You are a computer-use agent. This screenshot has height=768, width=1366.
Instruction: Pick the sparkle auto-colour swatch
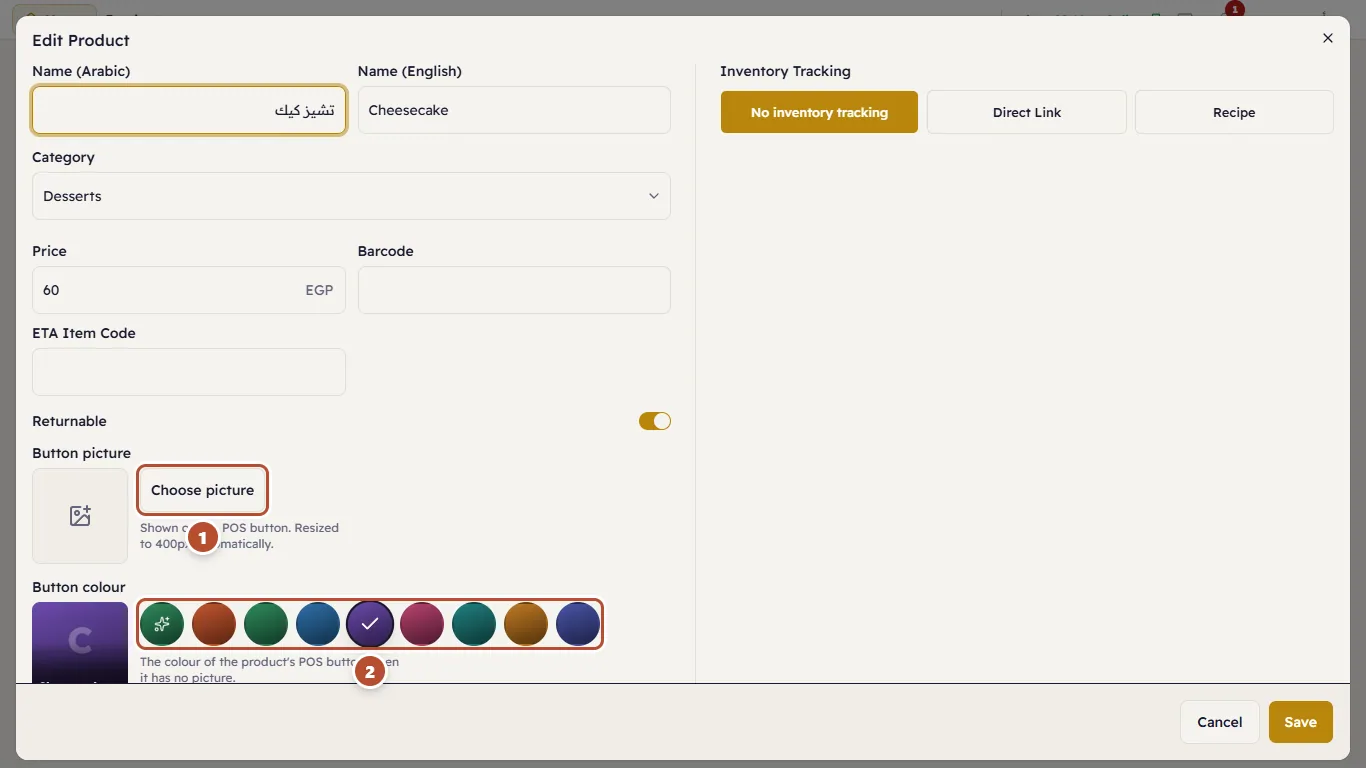coord(162,624)
